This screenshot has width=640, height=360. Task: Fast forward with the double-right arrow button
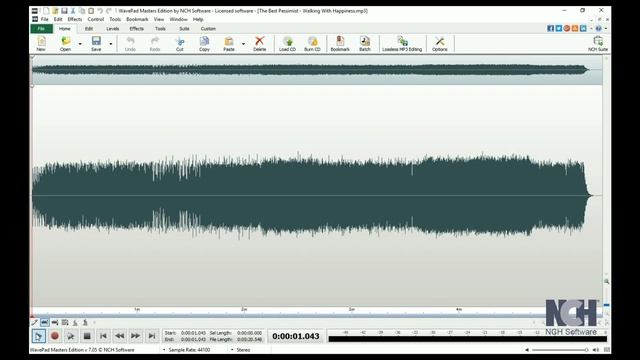[136, 336]
